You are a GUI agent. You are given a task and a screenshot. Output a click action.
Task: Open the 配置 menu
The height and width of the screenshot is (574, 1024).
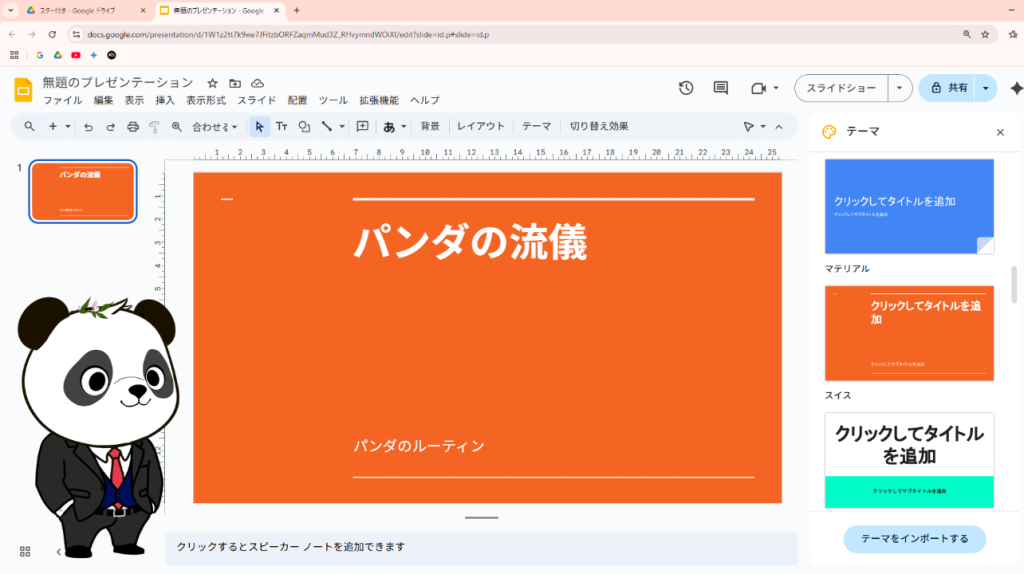297,101
